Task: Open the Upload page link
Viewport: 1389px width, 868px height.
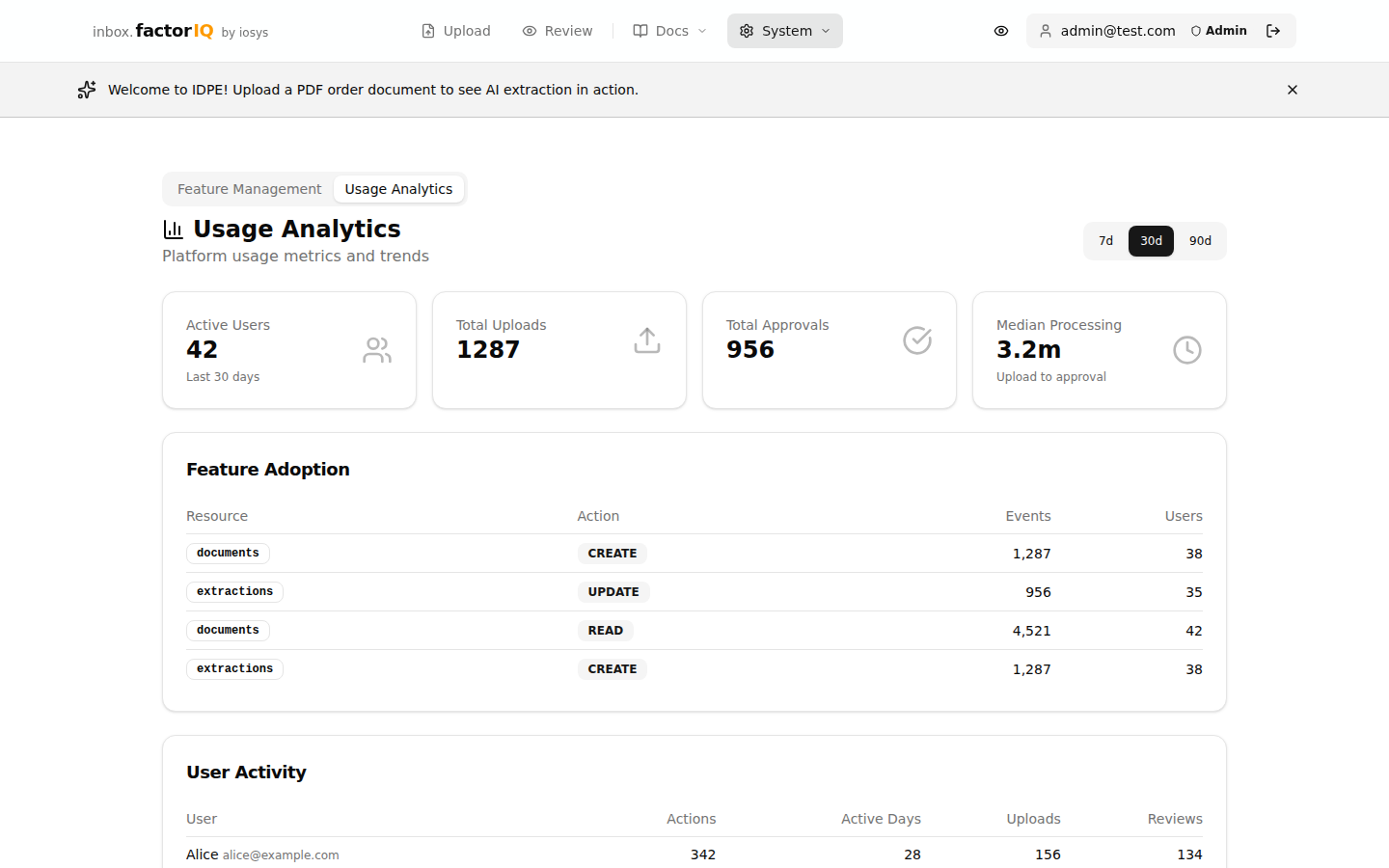Action: pyautogui.click(x=456, y=31)
